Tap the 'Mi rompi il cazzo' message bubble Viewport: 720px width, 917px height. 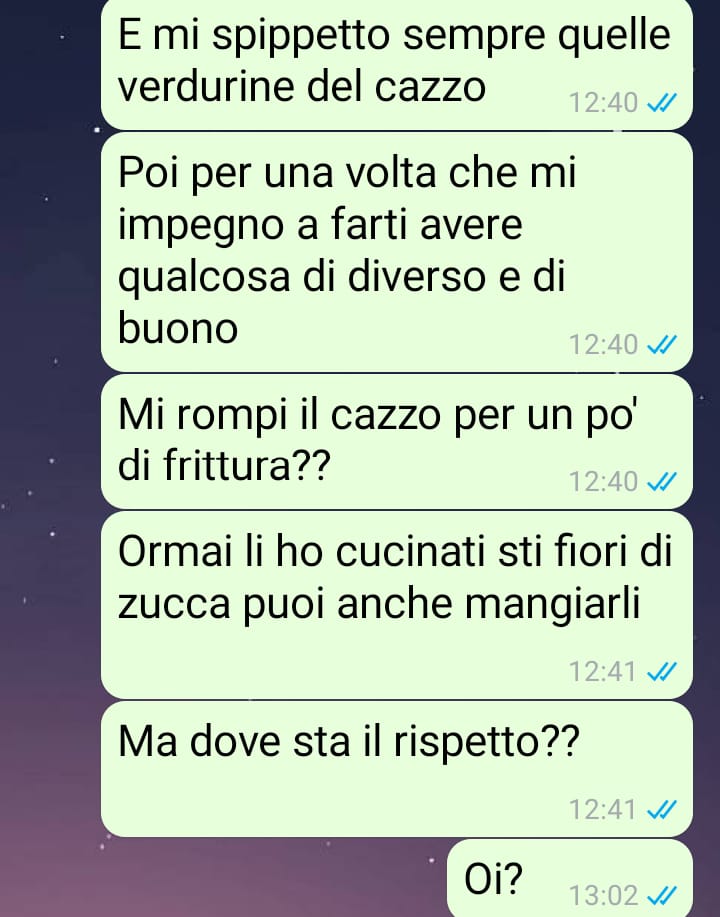coord(397,442)
